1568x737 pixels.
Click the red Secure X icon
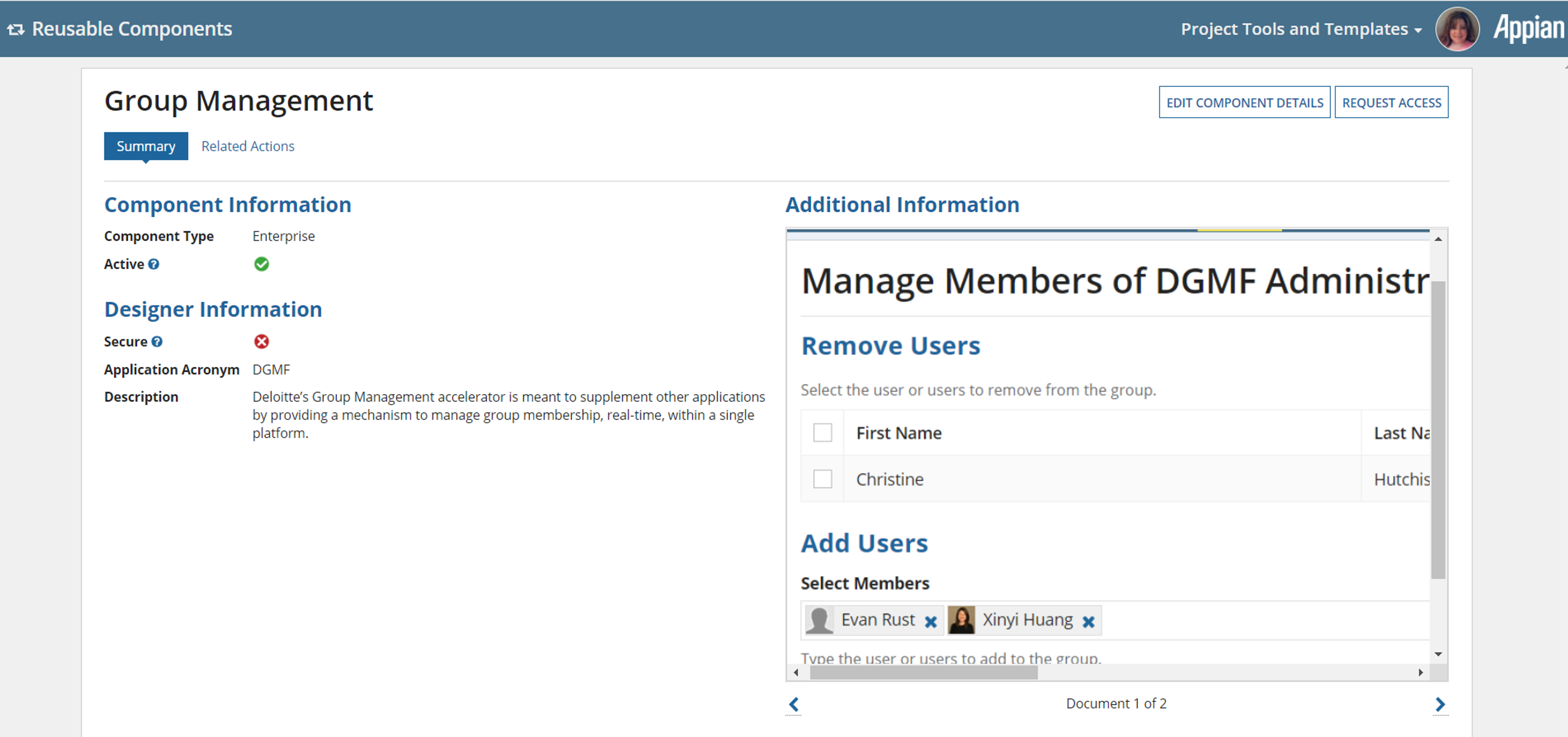coord(262,342)
